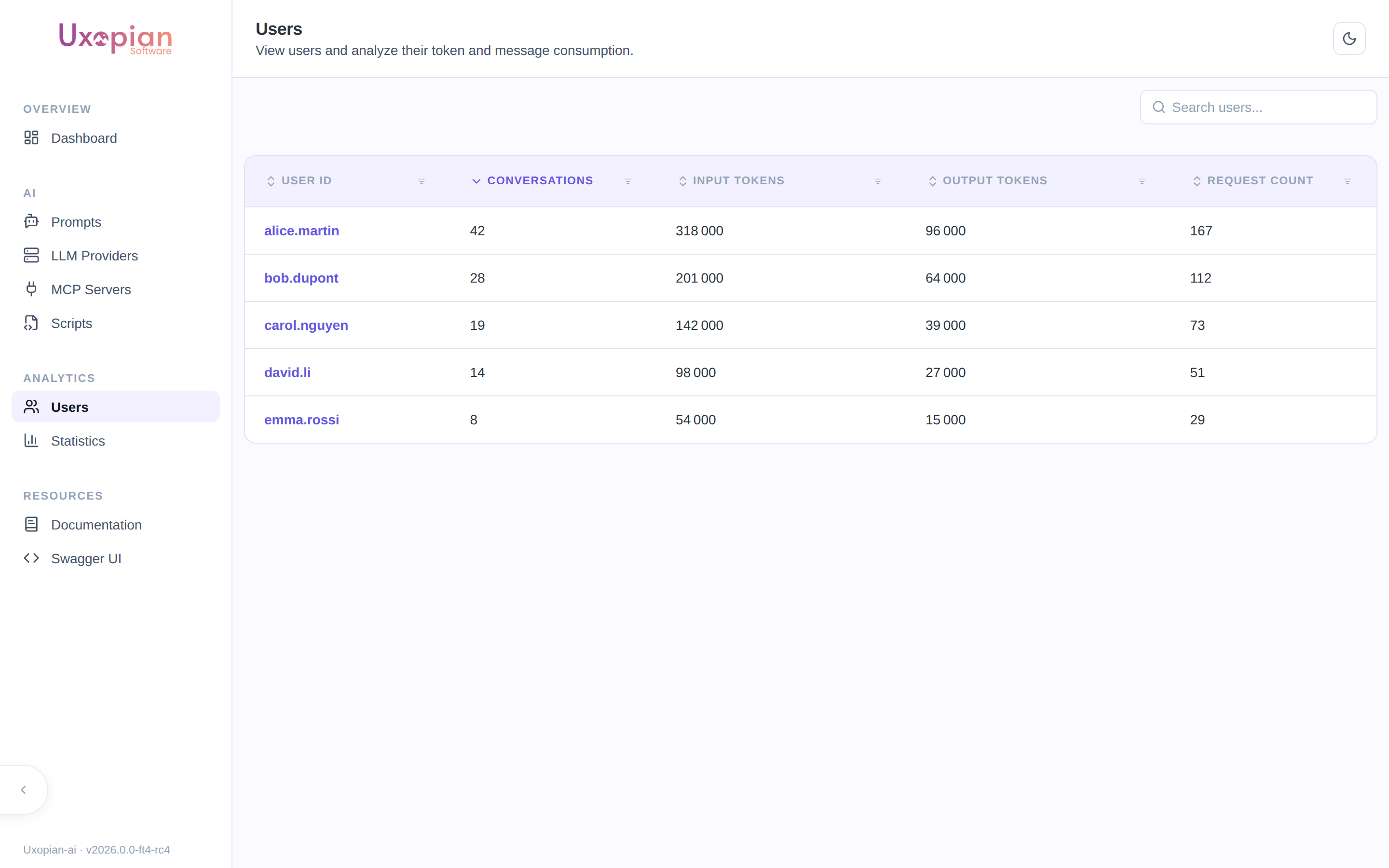This screenshot has height=868, width=1389.
Task: Open the Scripts page
Action: pos(115,323)
